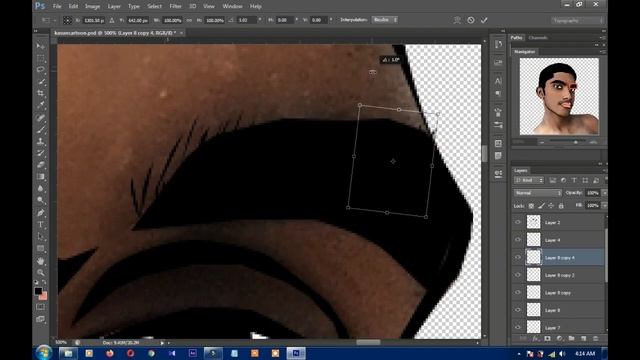
Task: Hide Layer 8 copy visibility eye
Action: click(518, 292)
